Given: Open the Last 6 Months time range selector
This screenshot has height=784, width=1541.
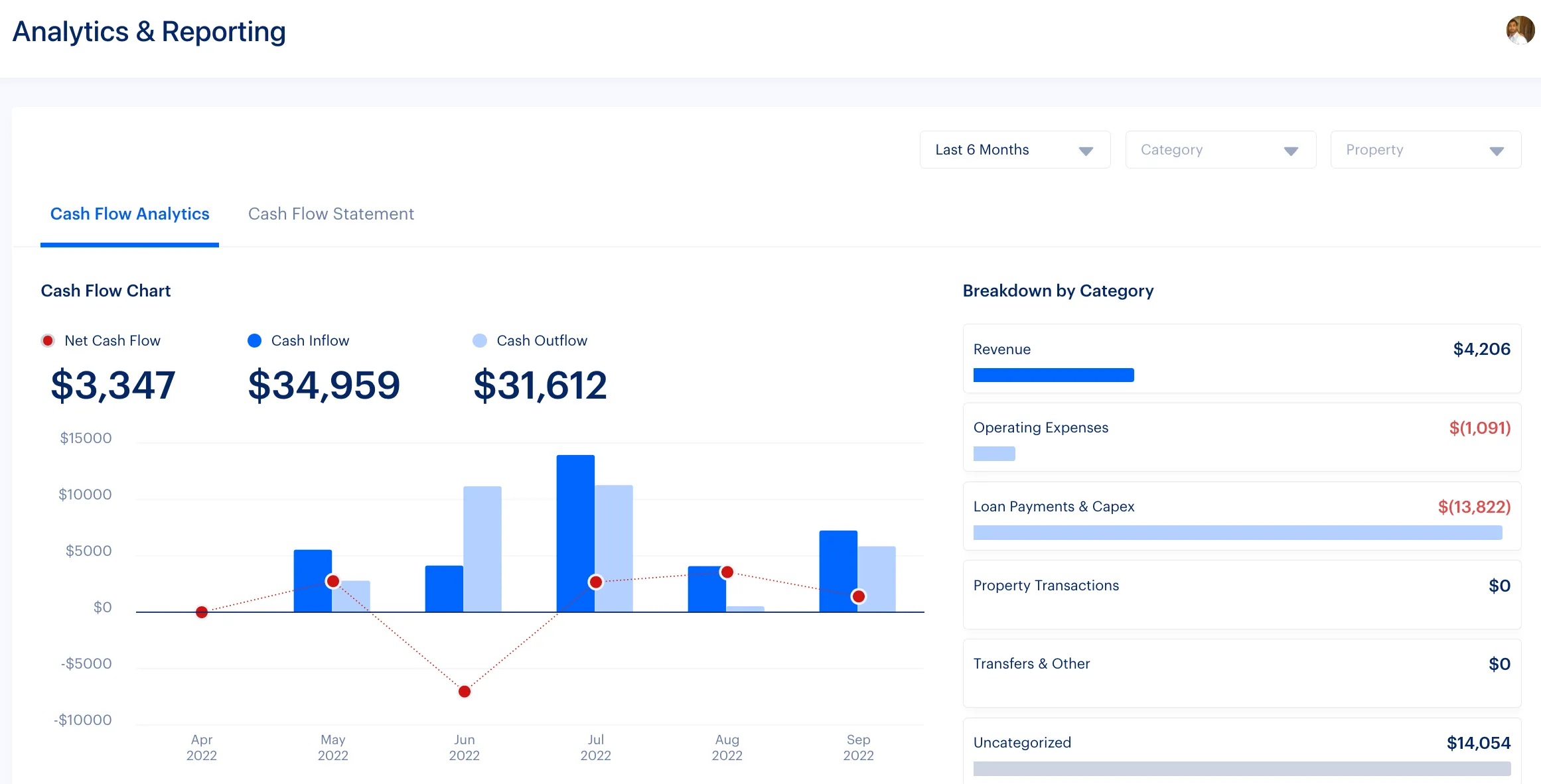Looking at the screenshot, I should pyautogui.click(x=1014, y=150).
